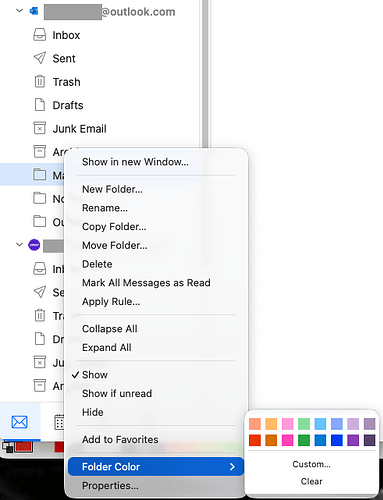Click the Archive box icon under outlook.com
383x500 pixels.
pos(40,152)
